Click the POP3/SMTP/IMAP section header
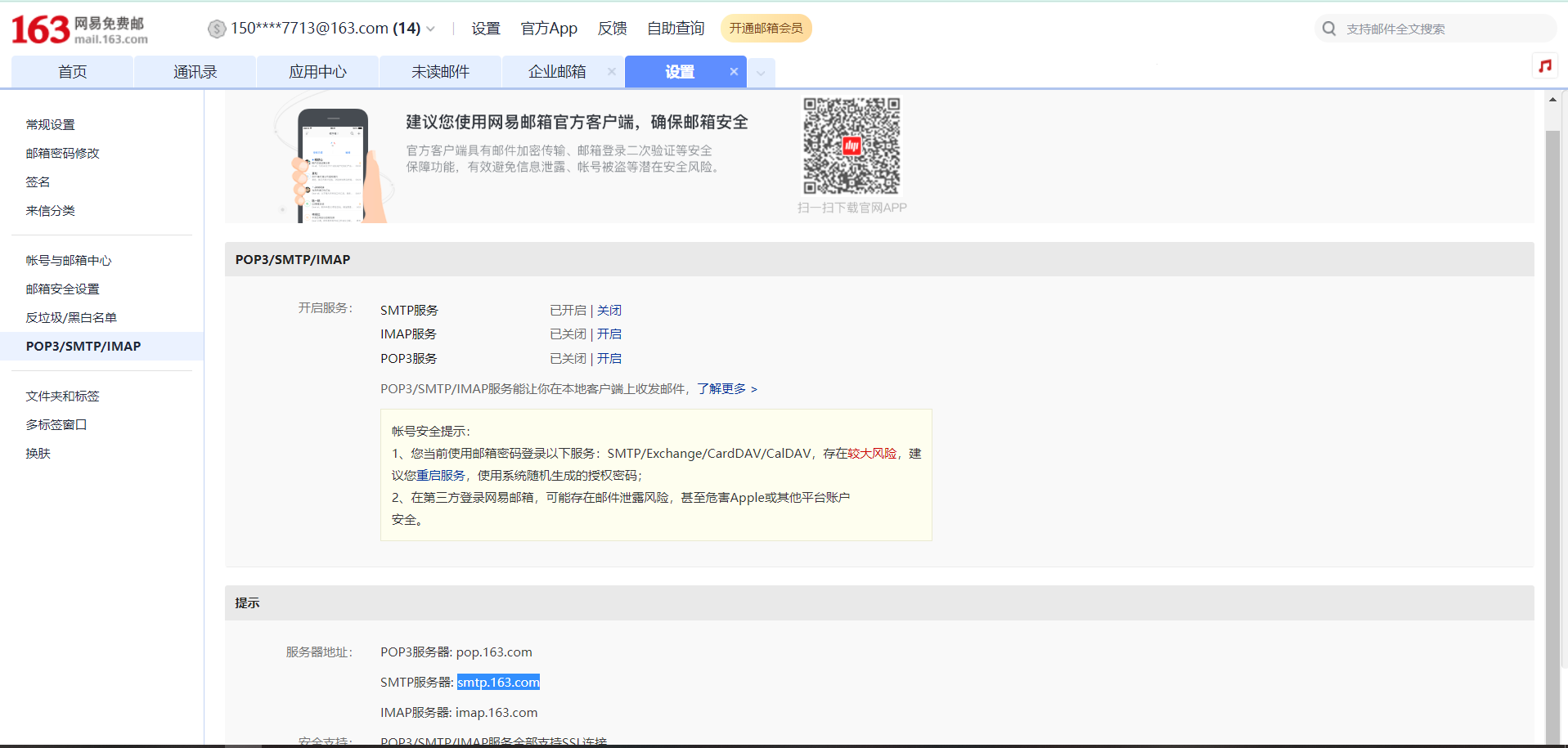The image size is (1568, 748). pyautogui.click(x=879, y=259)
